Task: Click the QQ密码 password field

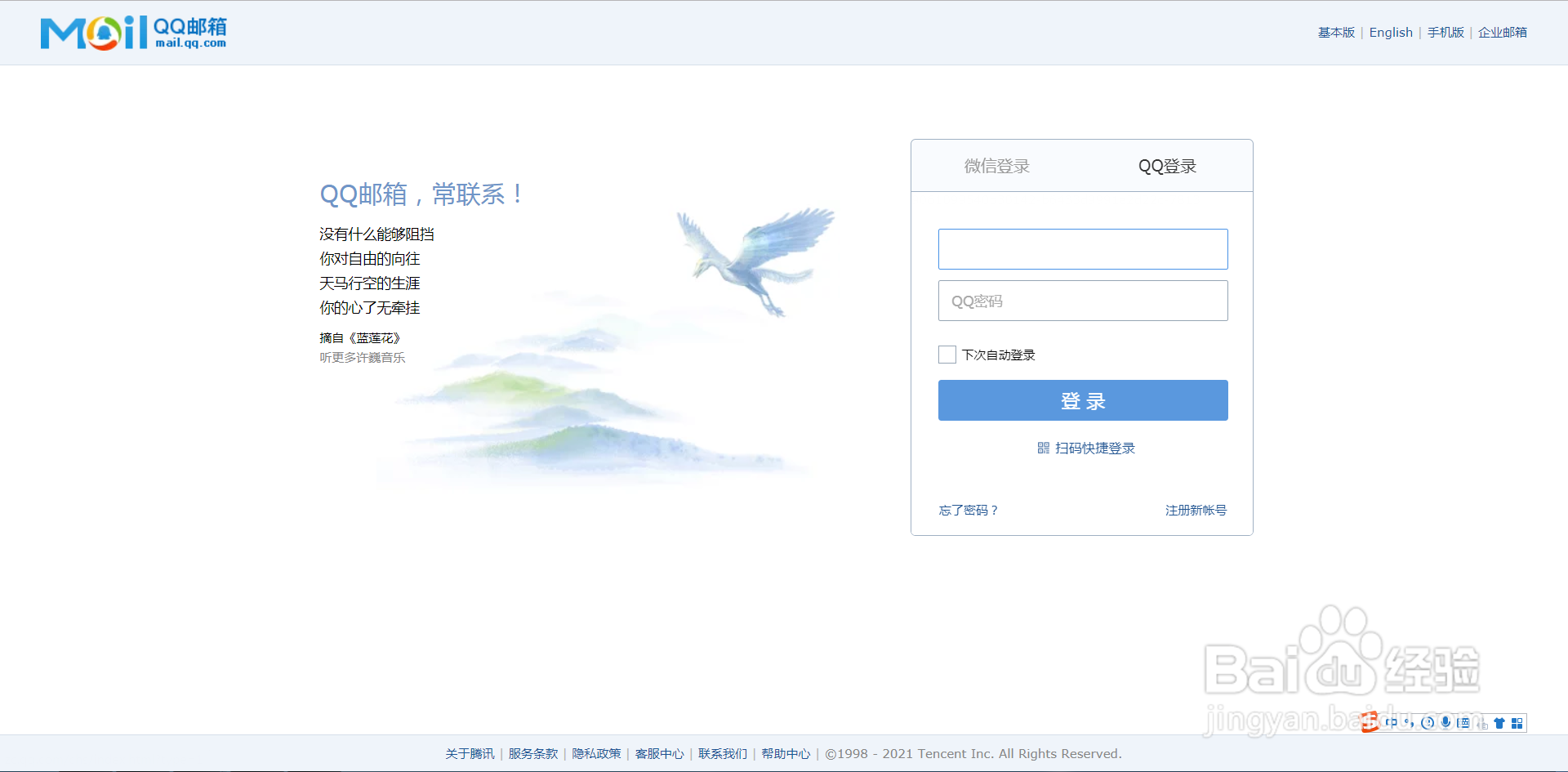Action: pos(1083,301)
